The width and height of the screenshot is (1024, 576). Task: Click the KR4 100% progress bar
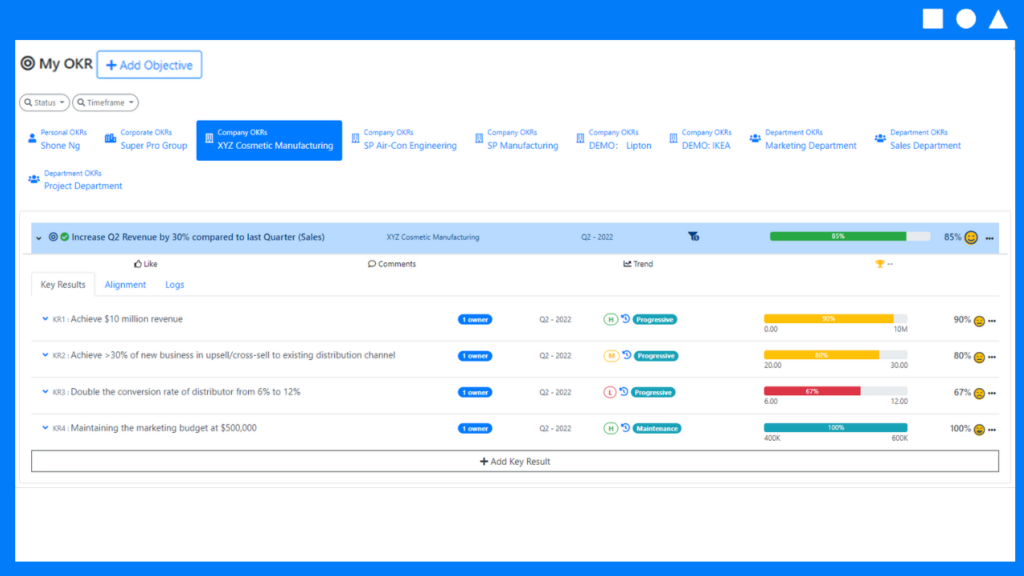835,428
